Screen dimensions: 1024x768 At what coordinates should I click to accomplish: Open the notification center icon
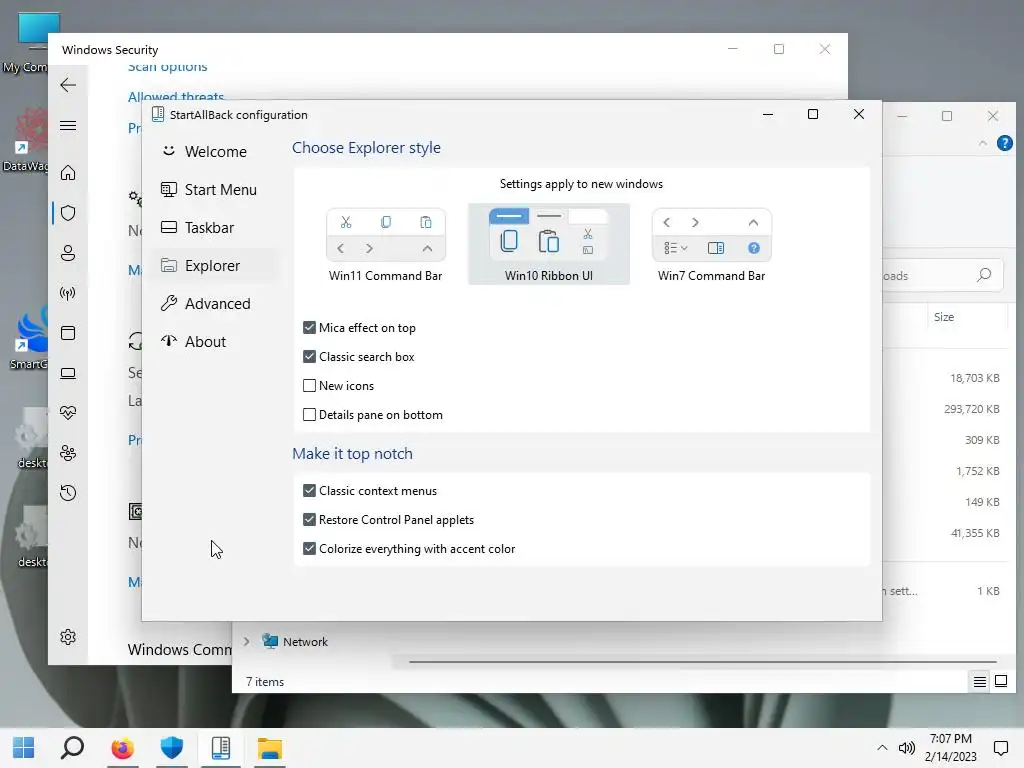click(x=1000, y=748)
